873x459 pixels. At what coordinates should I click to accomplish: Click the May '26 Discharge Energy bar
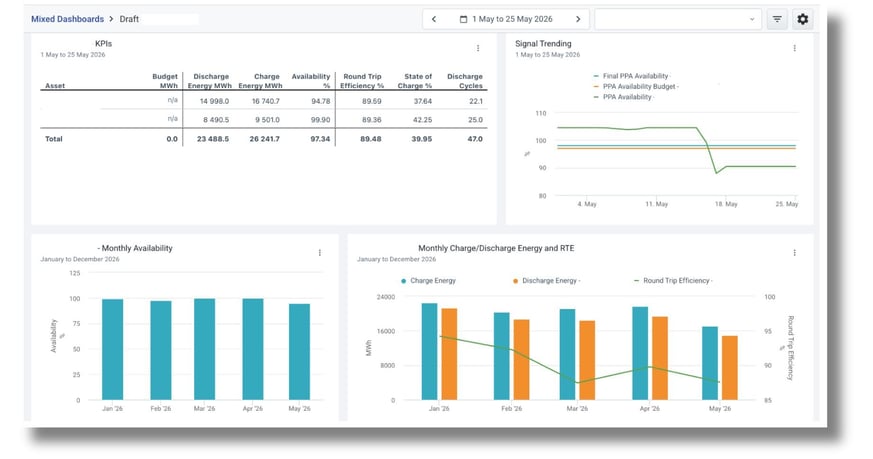pyautogui.click(x=730, y=368)
